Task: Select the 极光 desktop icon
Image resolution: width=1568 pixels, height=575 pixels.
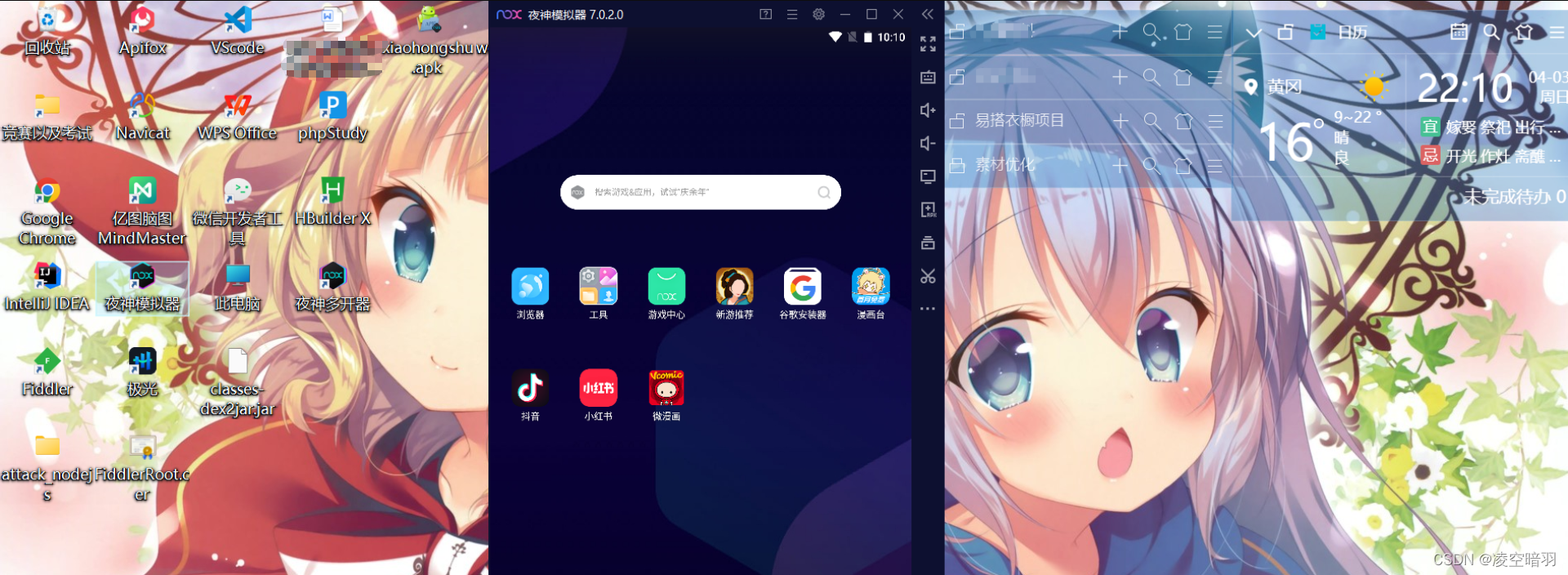Action: pyautogui.click(x=143, y=372)
